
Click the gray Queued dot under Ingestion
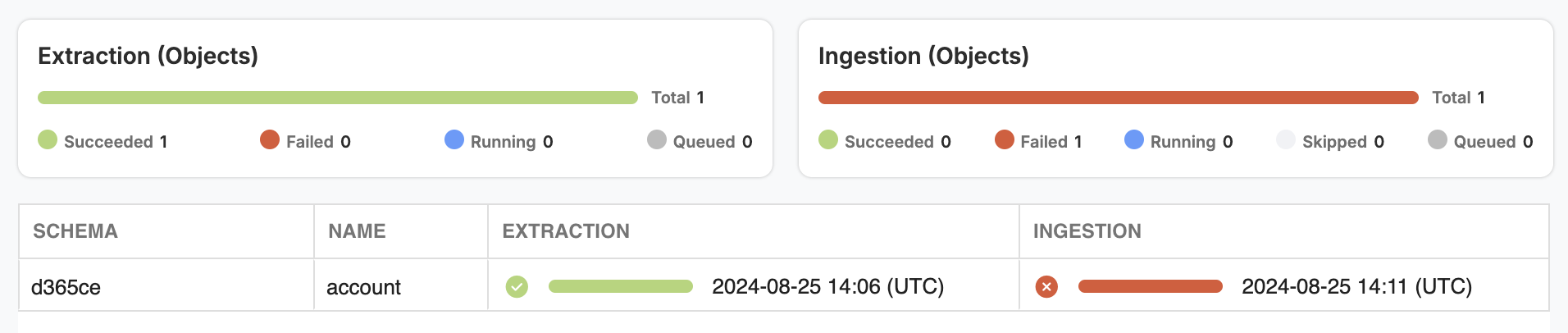[1438, 139]
